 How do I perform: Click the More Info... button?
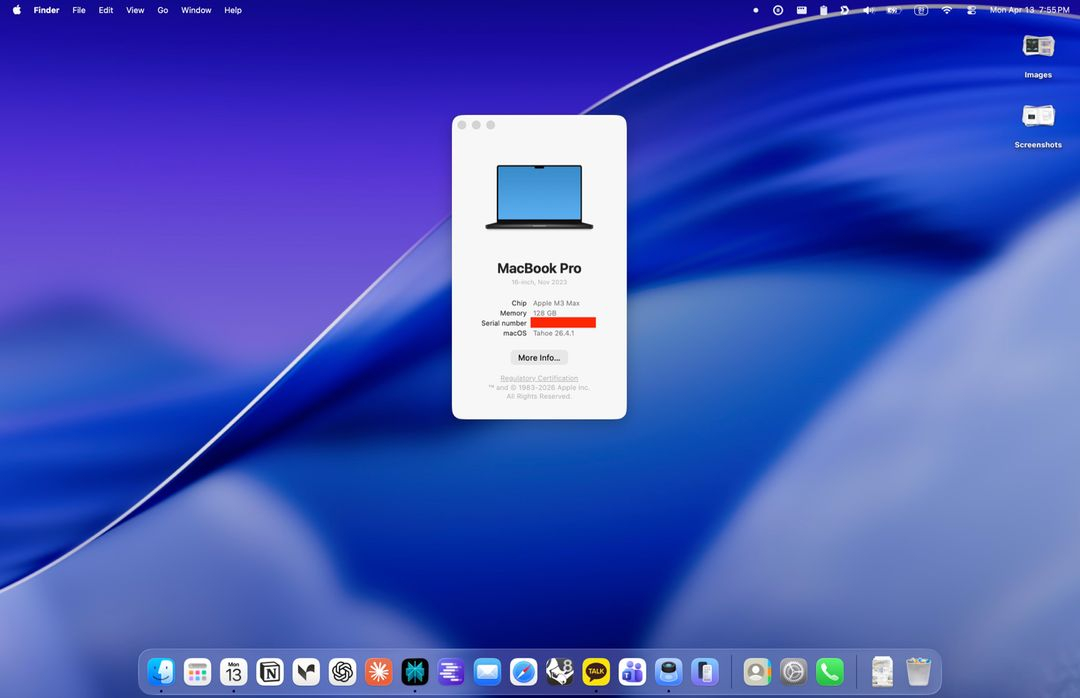pyautogui.click(x=539, y=358)
